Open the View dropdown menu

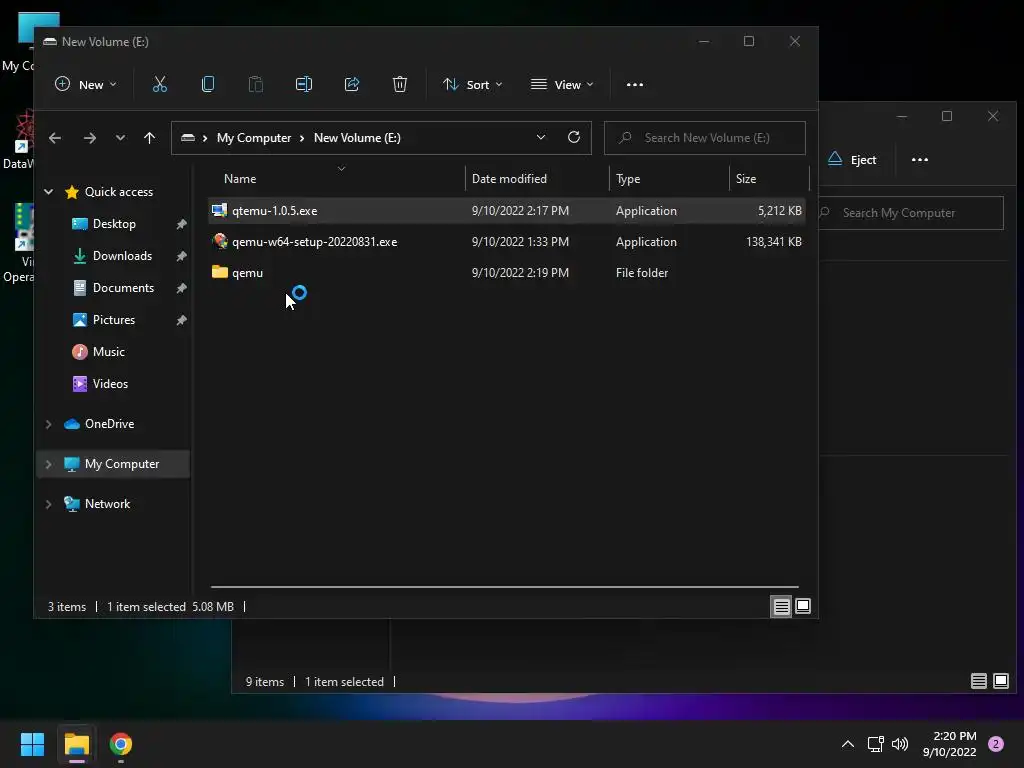pyautogui.click(x=562, y=85)
